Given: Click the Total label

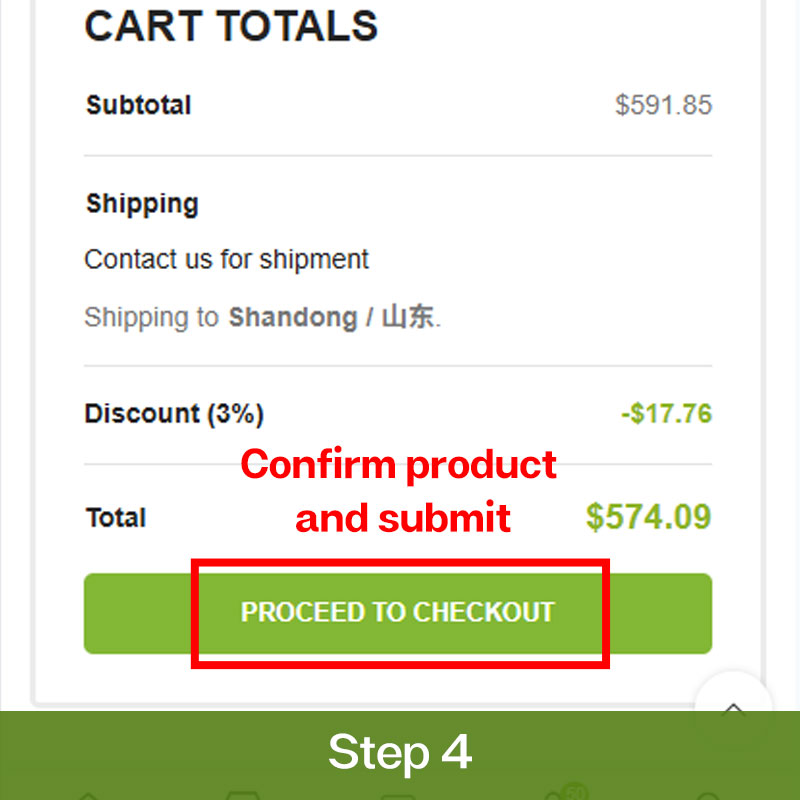Looking at the screenshot, I should [116, 518].
